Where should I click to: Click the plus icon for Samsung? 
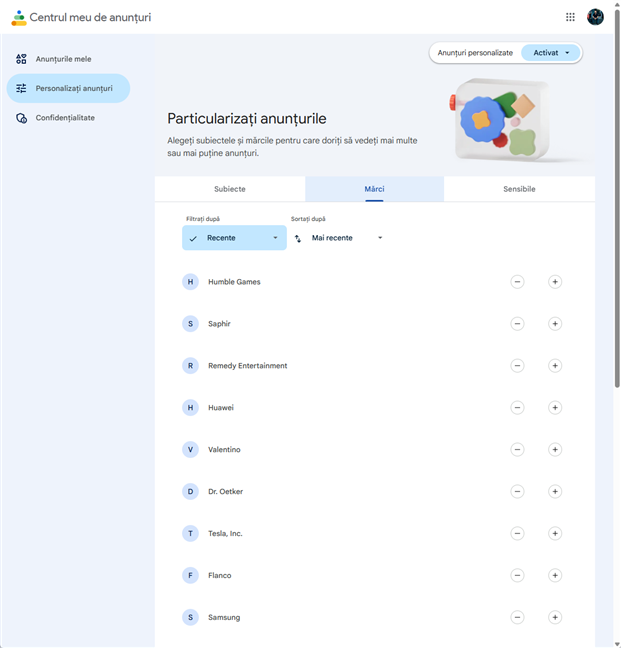(x=555, y=618)
